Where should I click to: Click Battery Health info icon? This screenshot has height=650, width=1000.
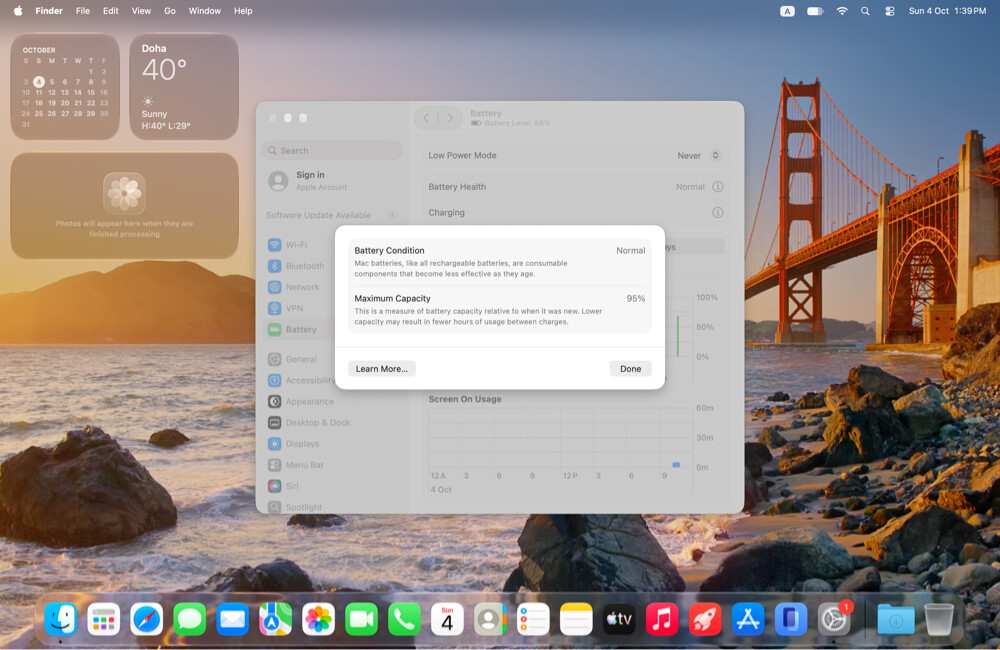[x=717, y=187]
